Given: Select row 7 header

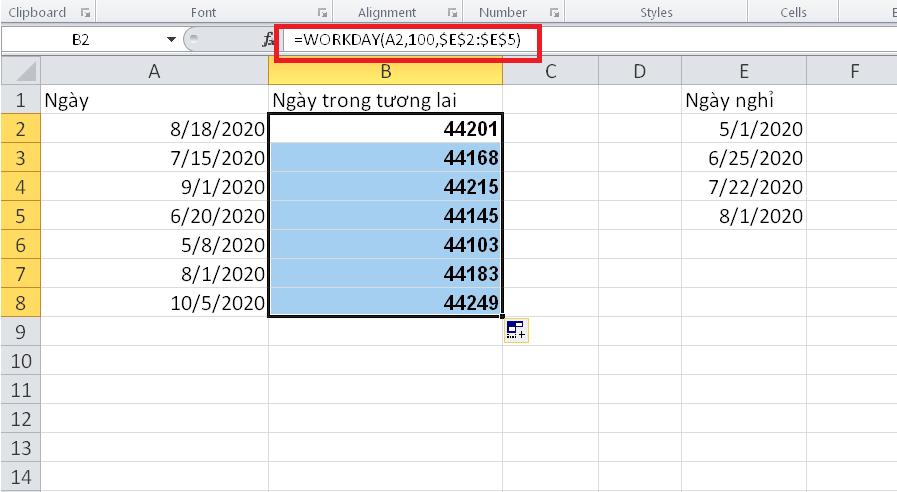Looking at the screenshot, I should (x=21, y=273).
